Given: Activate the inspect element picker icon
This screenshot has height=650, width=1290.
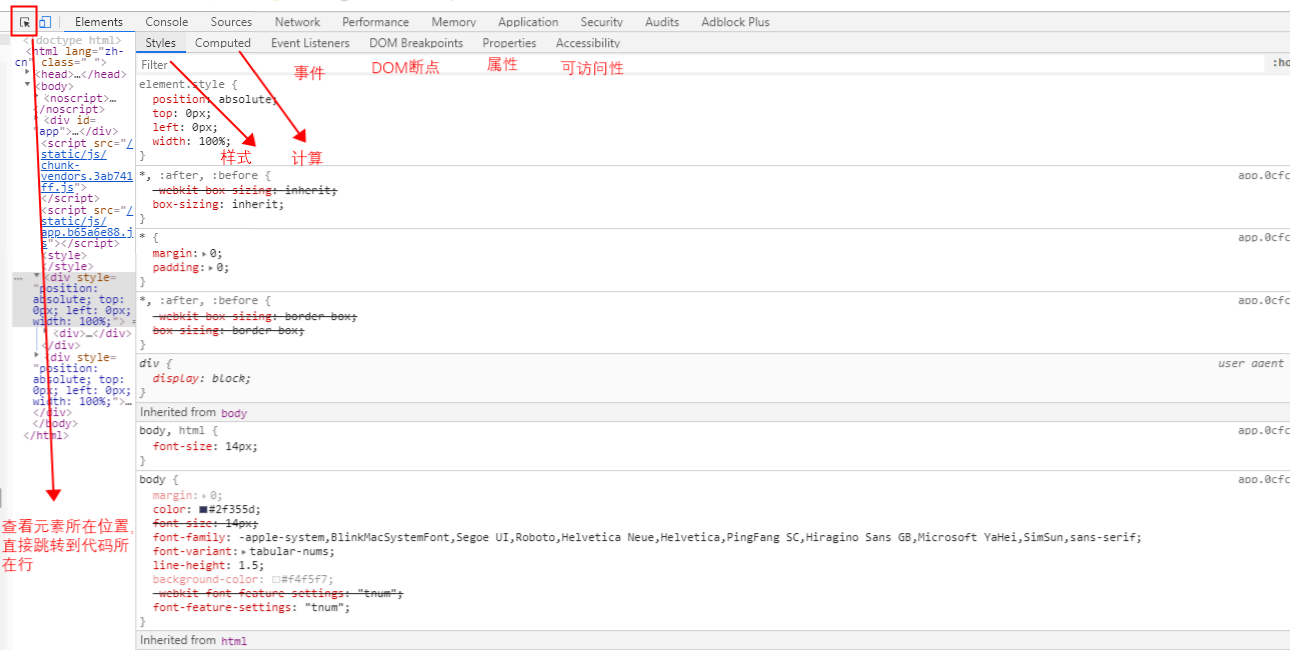Looking at the screenshot, I should coord(24,22).
